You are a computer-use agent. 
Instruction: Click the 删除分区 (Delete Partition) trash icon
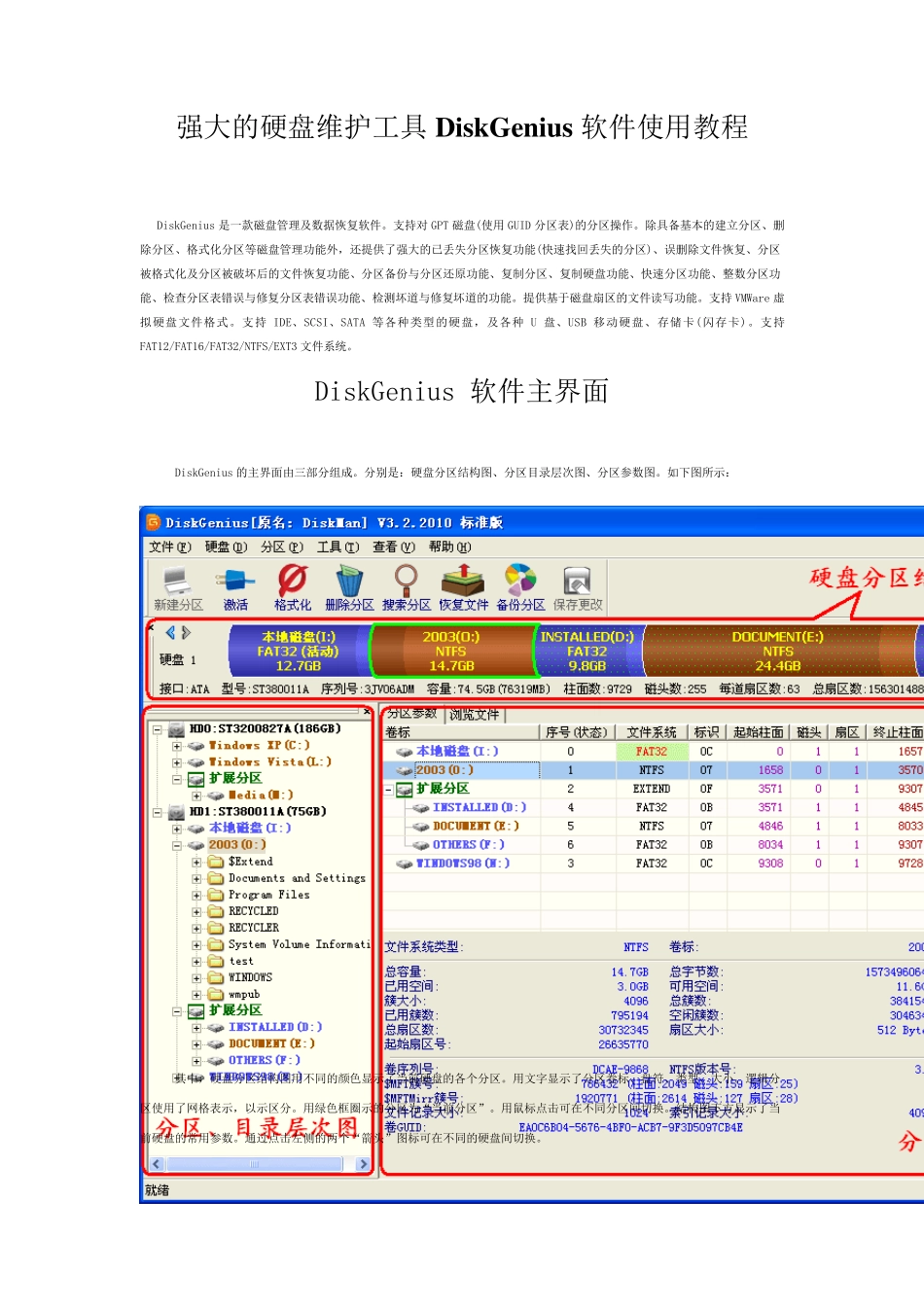point(349,582)
